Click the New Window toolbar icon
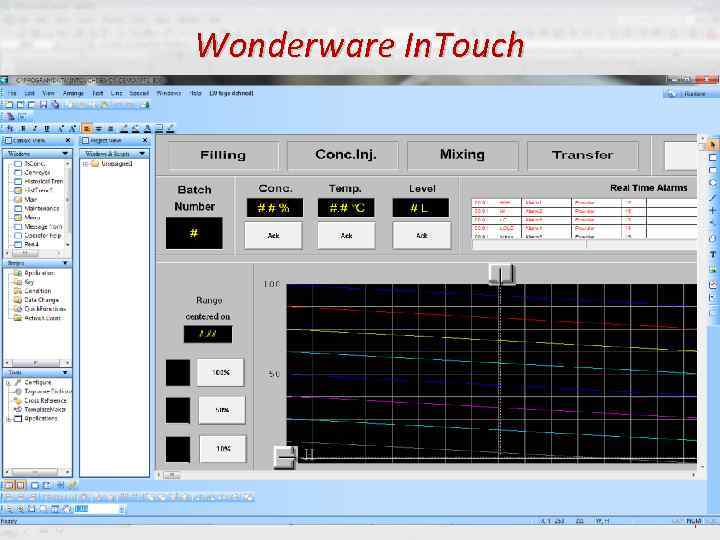This screenshot has width=720, height=540. (x=9, y=105)
